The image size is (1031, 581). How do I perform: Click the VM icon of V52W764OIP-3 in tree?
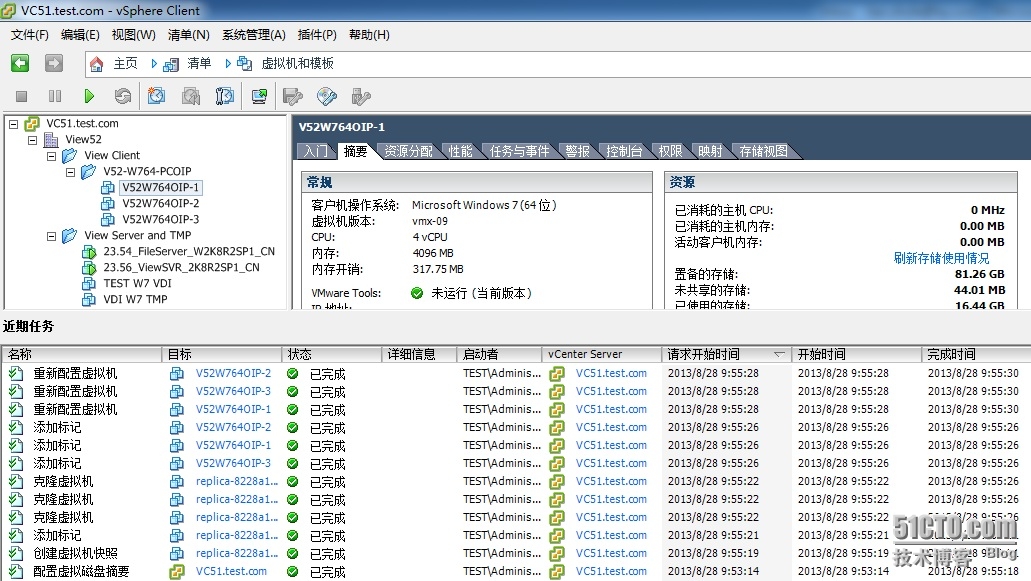pyautogui.click(x=108, y=220)
